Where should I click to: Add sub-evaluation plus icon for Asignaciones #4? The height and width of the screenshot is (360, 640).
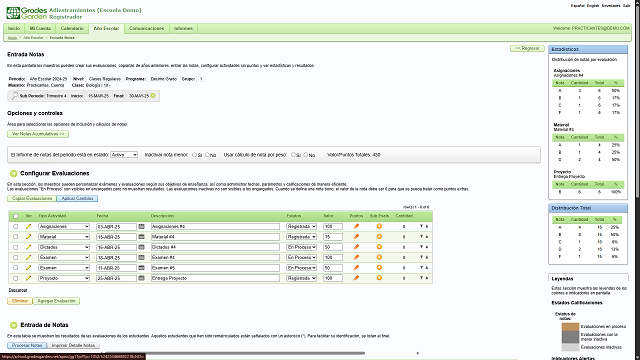[379, 226]
